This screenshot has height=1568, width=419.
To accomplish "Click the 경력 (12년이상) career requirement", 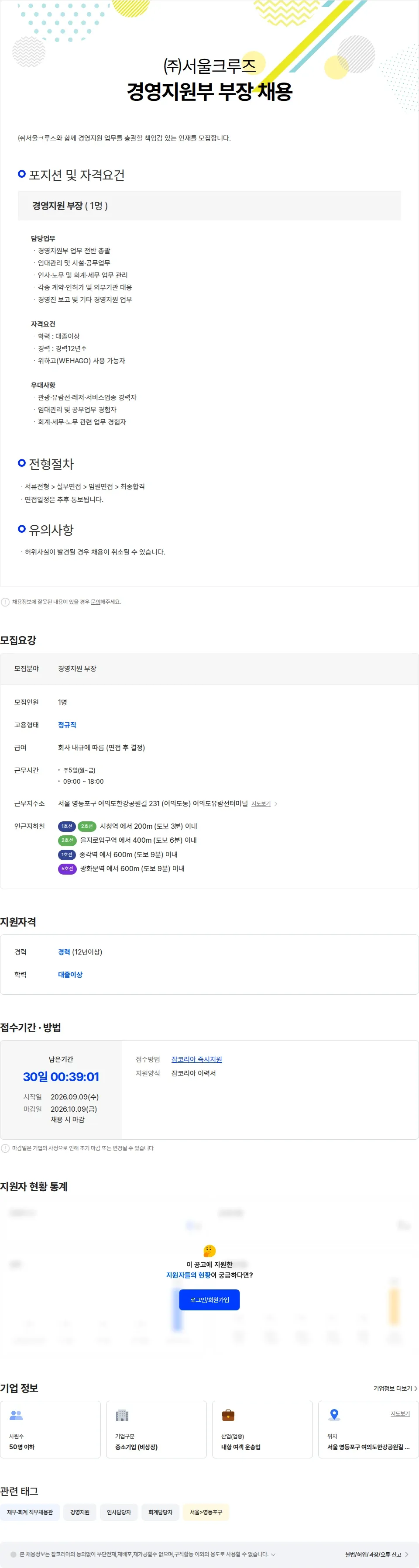I will tap(80, 951).
